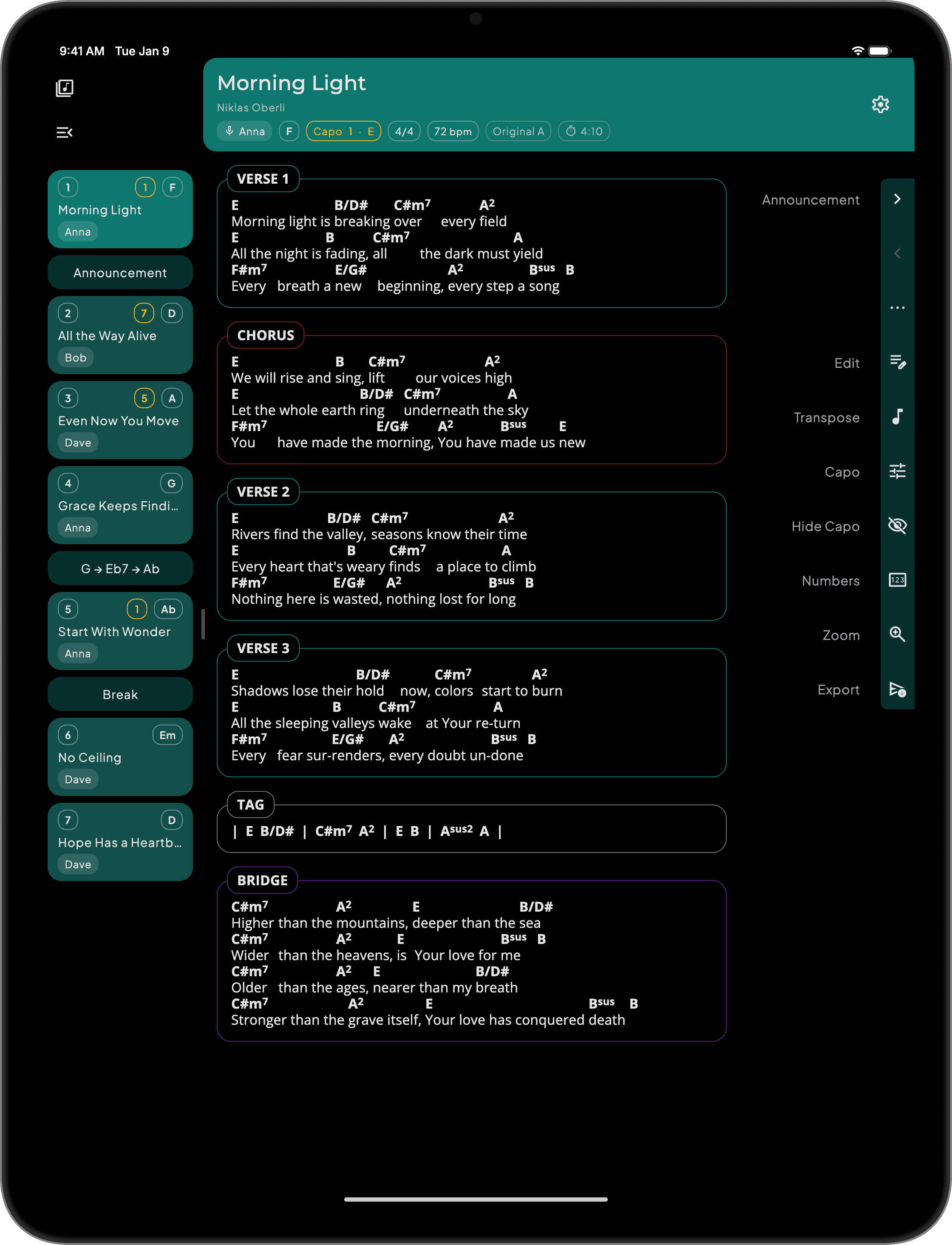Go to next item chevron
This screenshot has height=1245, width=952.
[x=898, y=199]
